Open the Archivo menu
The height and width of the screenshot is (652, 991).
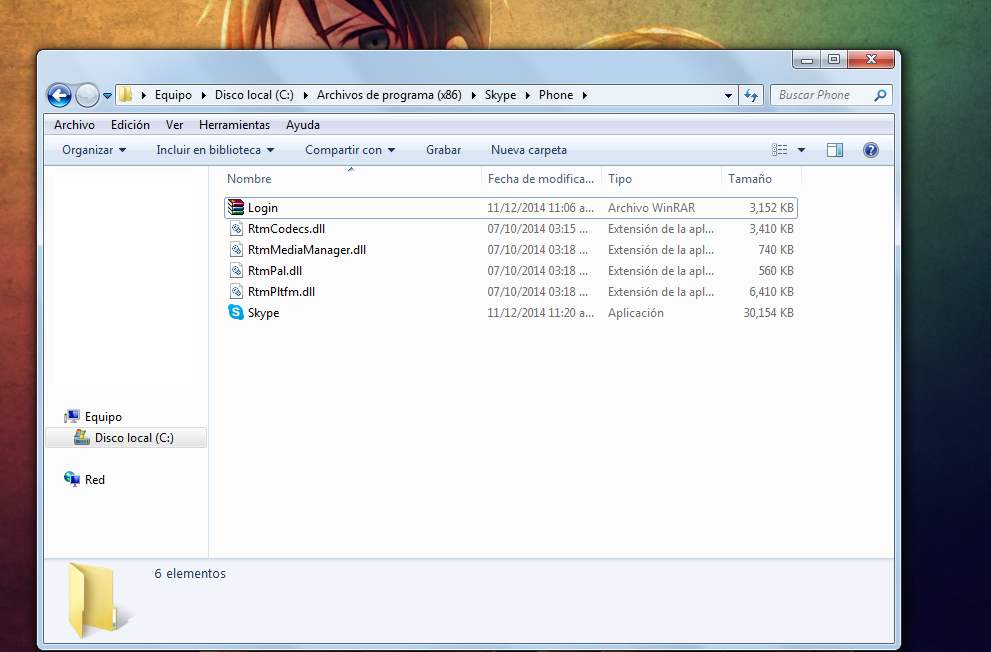74,124
